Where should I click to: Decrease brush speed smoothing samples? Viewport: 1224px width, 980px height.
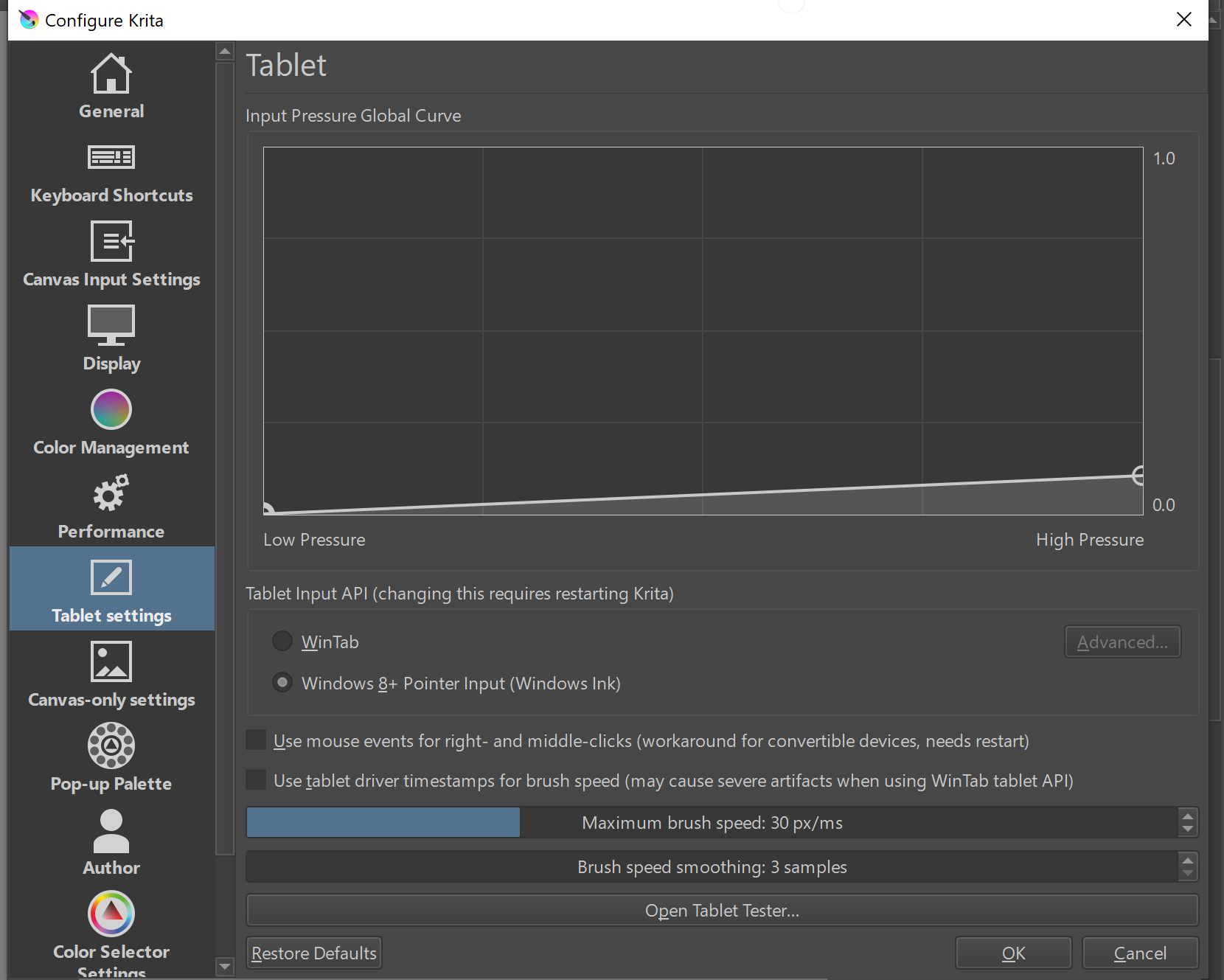pyautogui.click(x=1187, y=874)
